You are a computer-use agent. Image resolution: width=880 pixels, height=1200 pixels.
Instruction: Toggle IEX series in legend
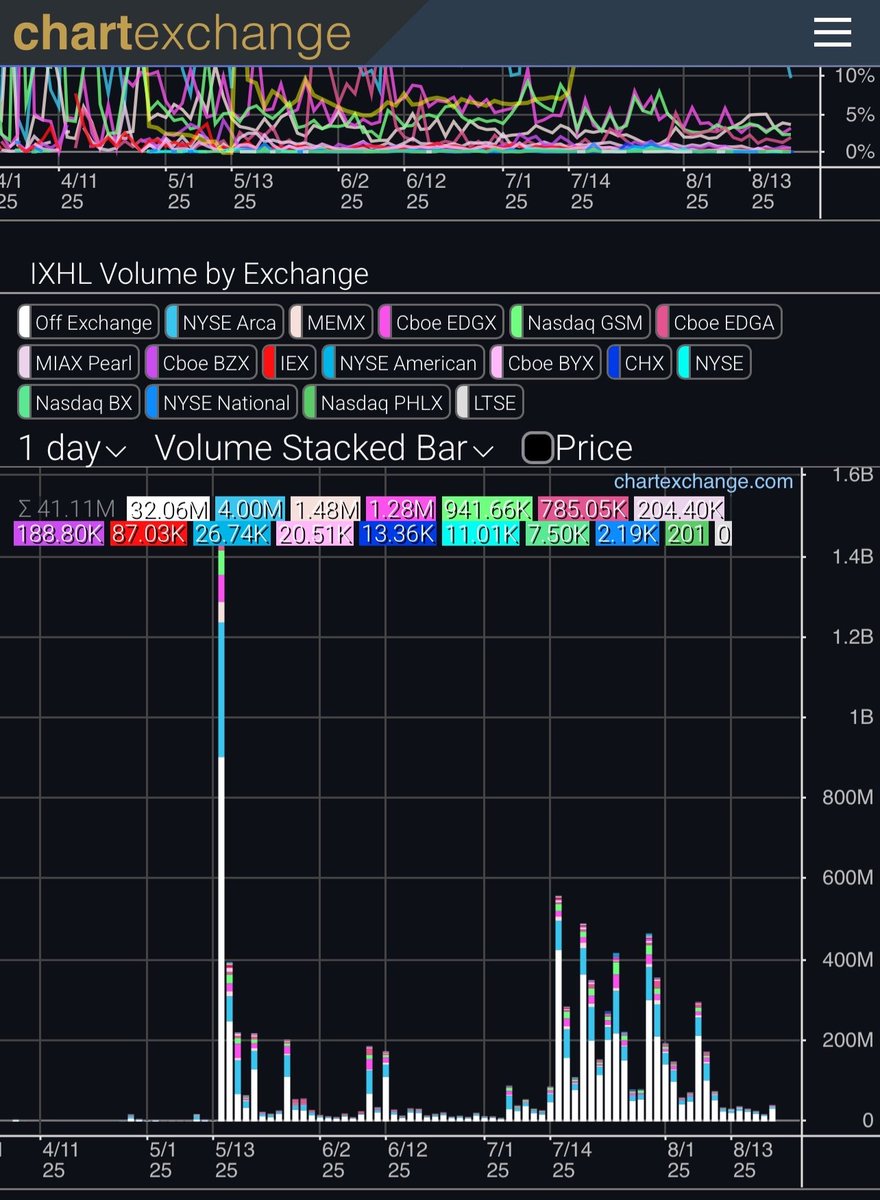(x=289, y=362)
